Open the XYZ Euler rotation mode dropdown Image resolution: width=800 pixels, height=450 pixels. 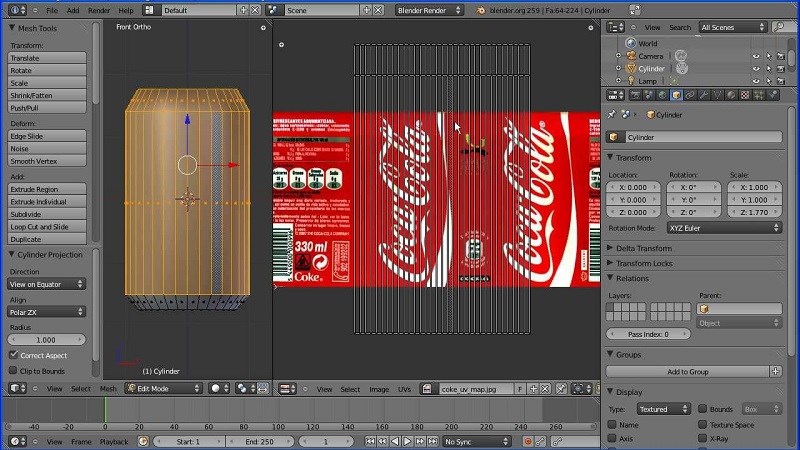point(724,228)
